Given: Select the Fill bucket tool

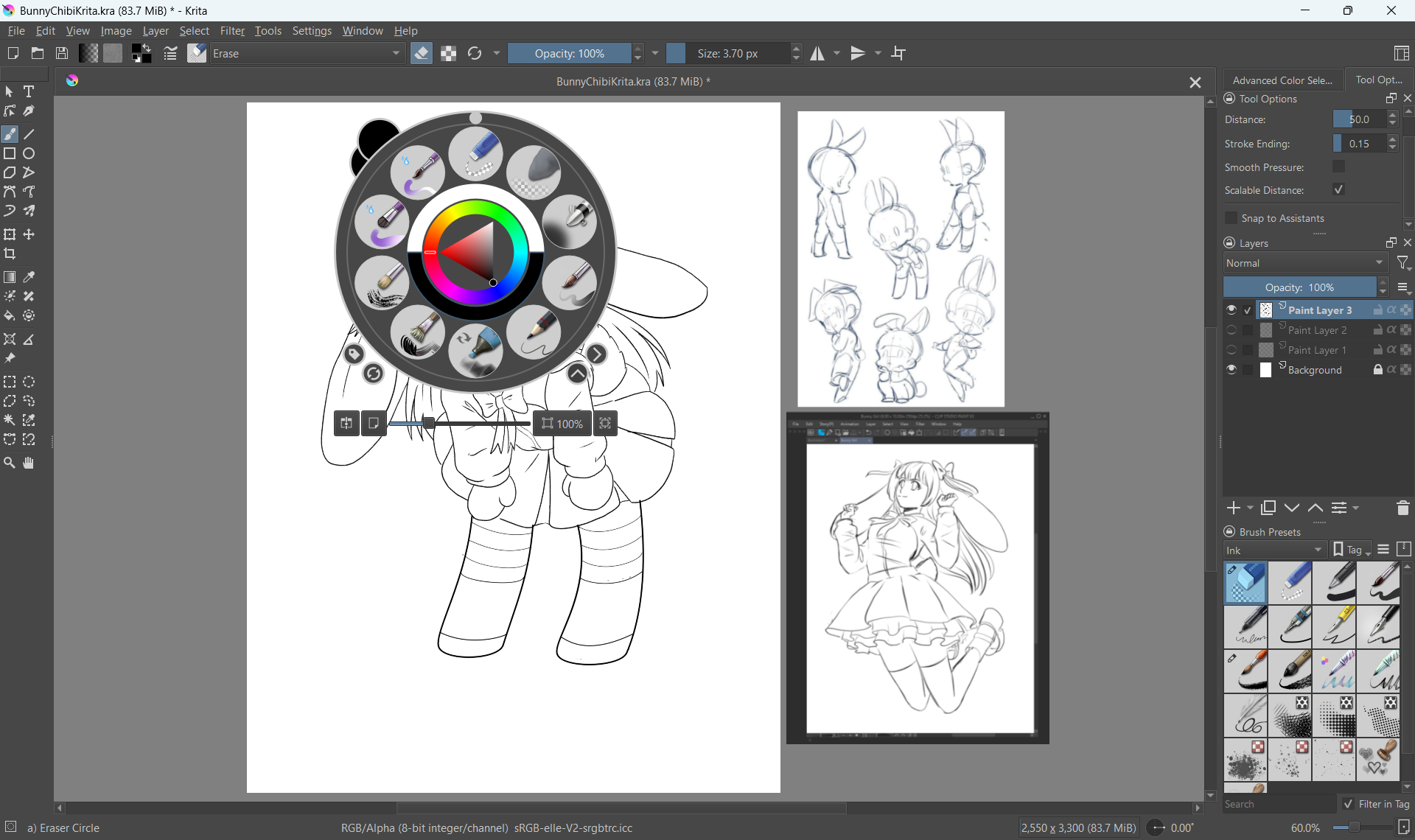Looking at the screenshot, I should pyautogui.click(x=10, y=316).
